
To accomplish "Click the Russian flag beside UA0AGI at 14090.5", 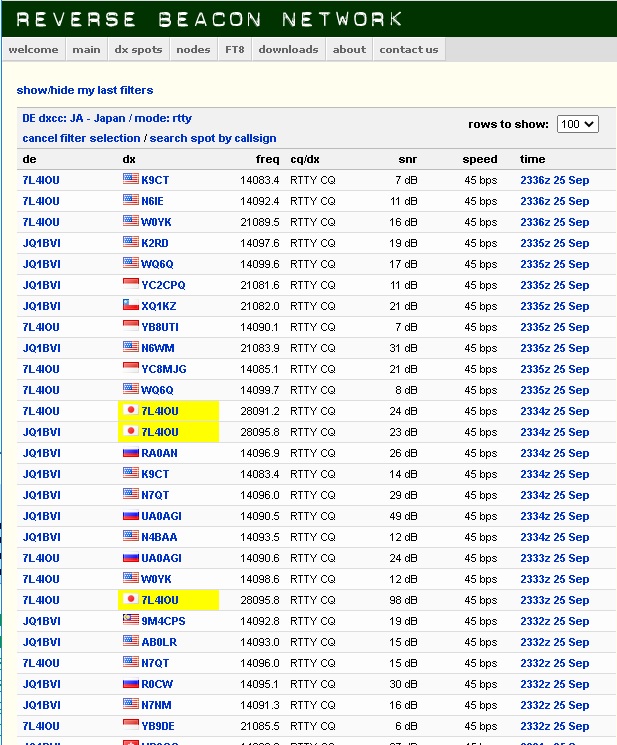I will point(131,515).
